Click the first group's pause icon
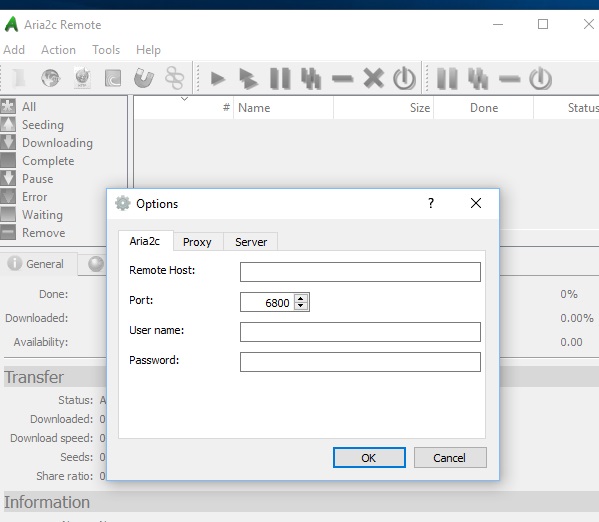This screenshot has height=522, width=599. tap(280, 78)
